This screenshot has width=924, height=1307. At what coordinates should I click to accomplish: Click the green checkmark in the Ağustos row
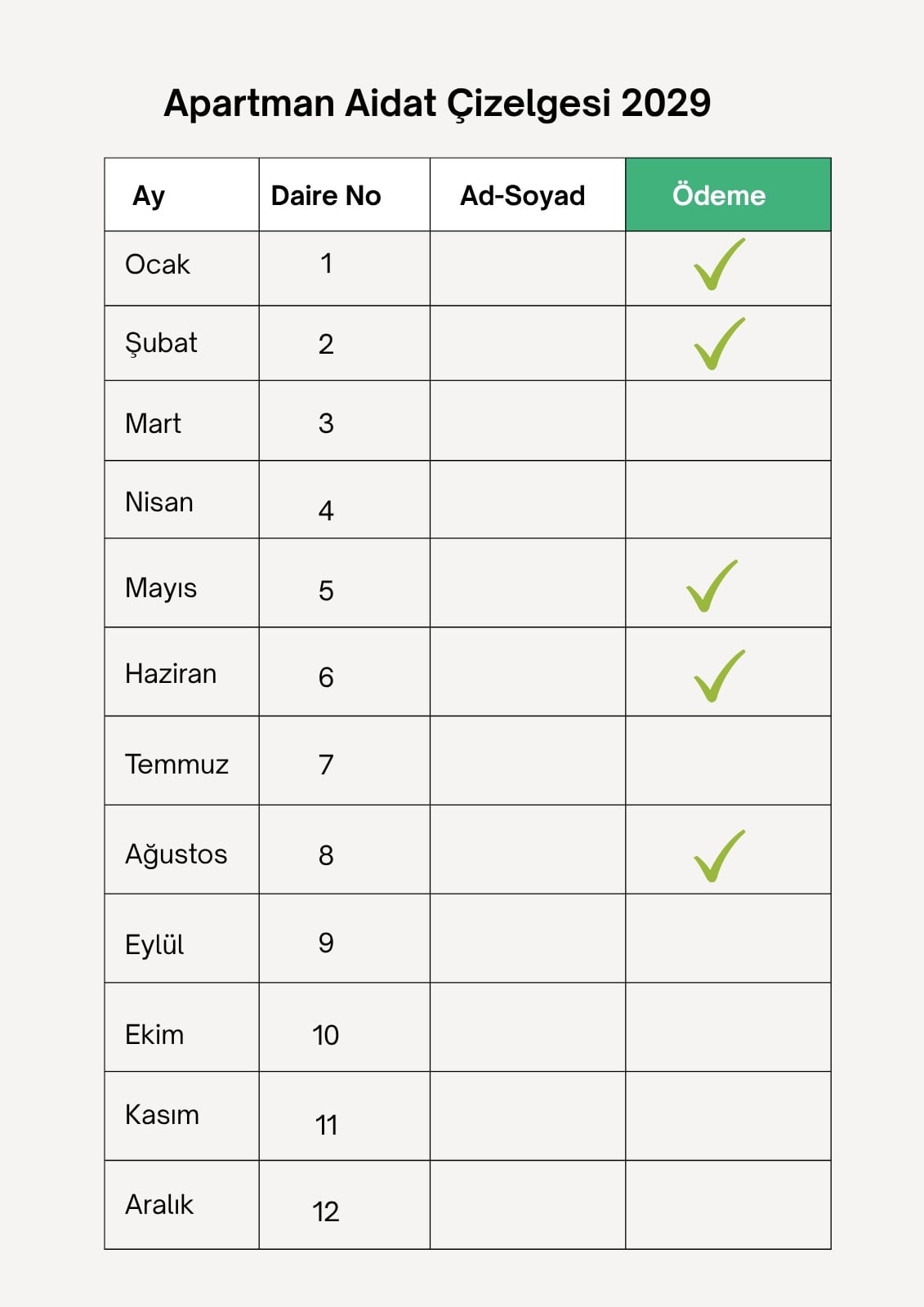point(720,855)
